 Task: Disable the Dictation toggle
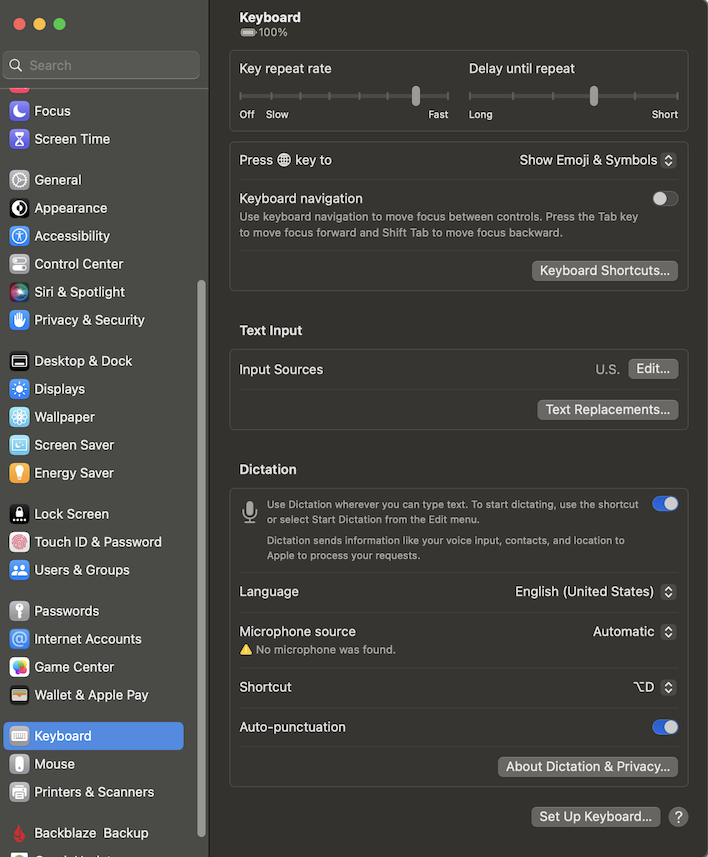click(x=664, y=503)
